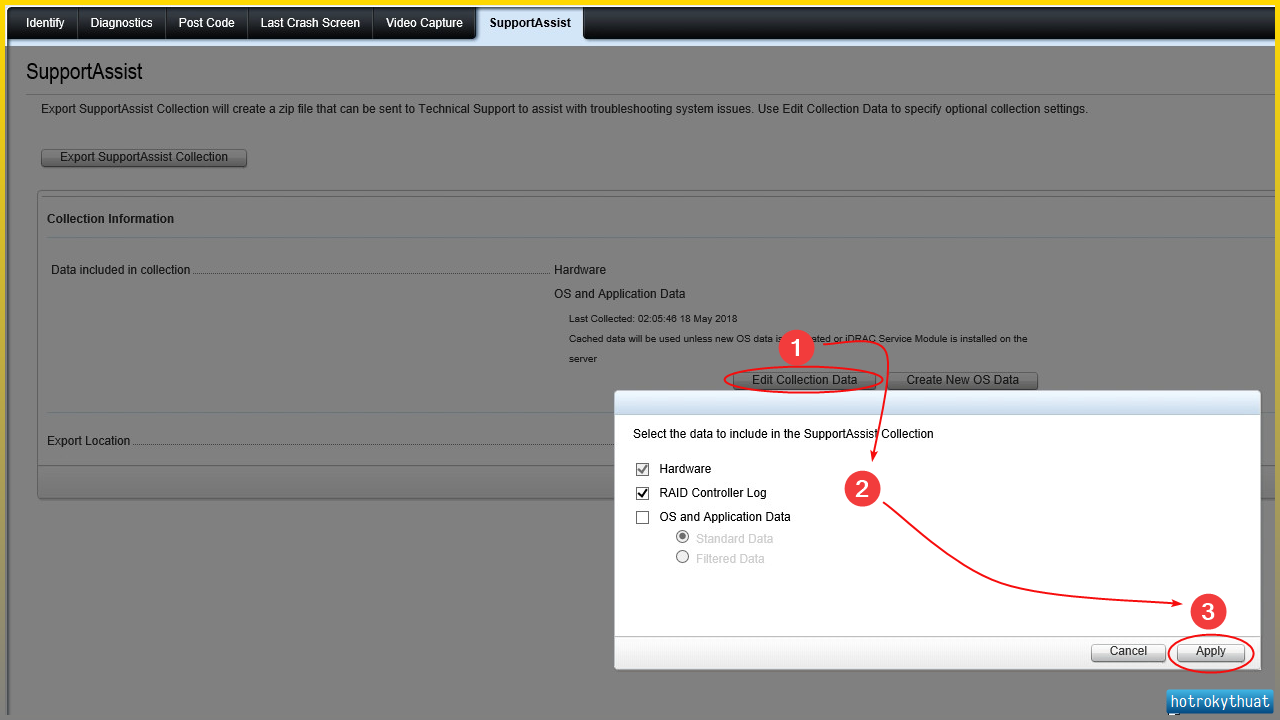The image size is (1280, 720).
Task: Click the Data included in collection label
Action: [121, 270]
